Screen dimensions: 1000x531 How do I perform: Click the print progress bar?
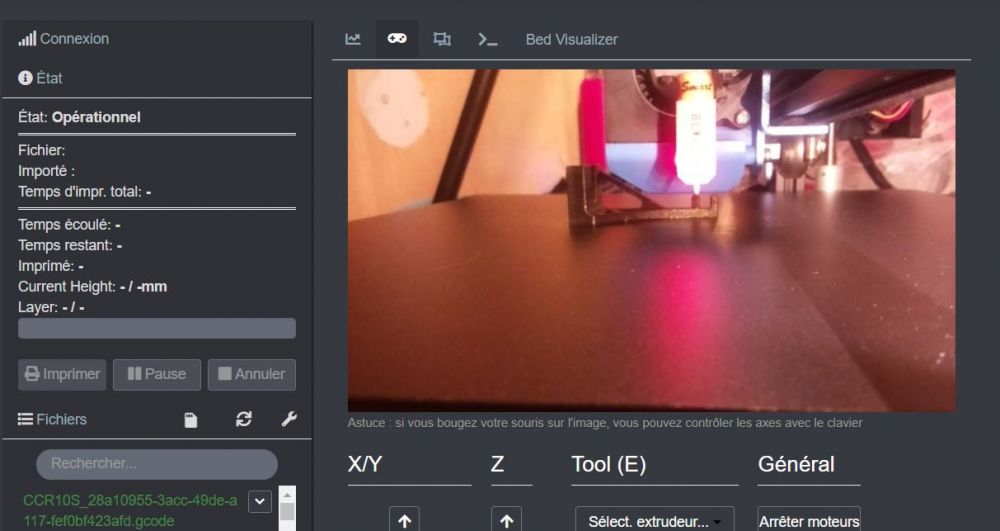click(157, 328)
